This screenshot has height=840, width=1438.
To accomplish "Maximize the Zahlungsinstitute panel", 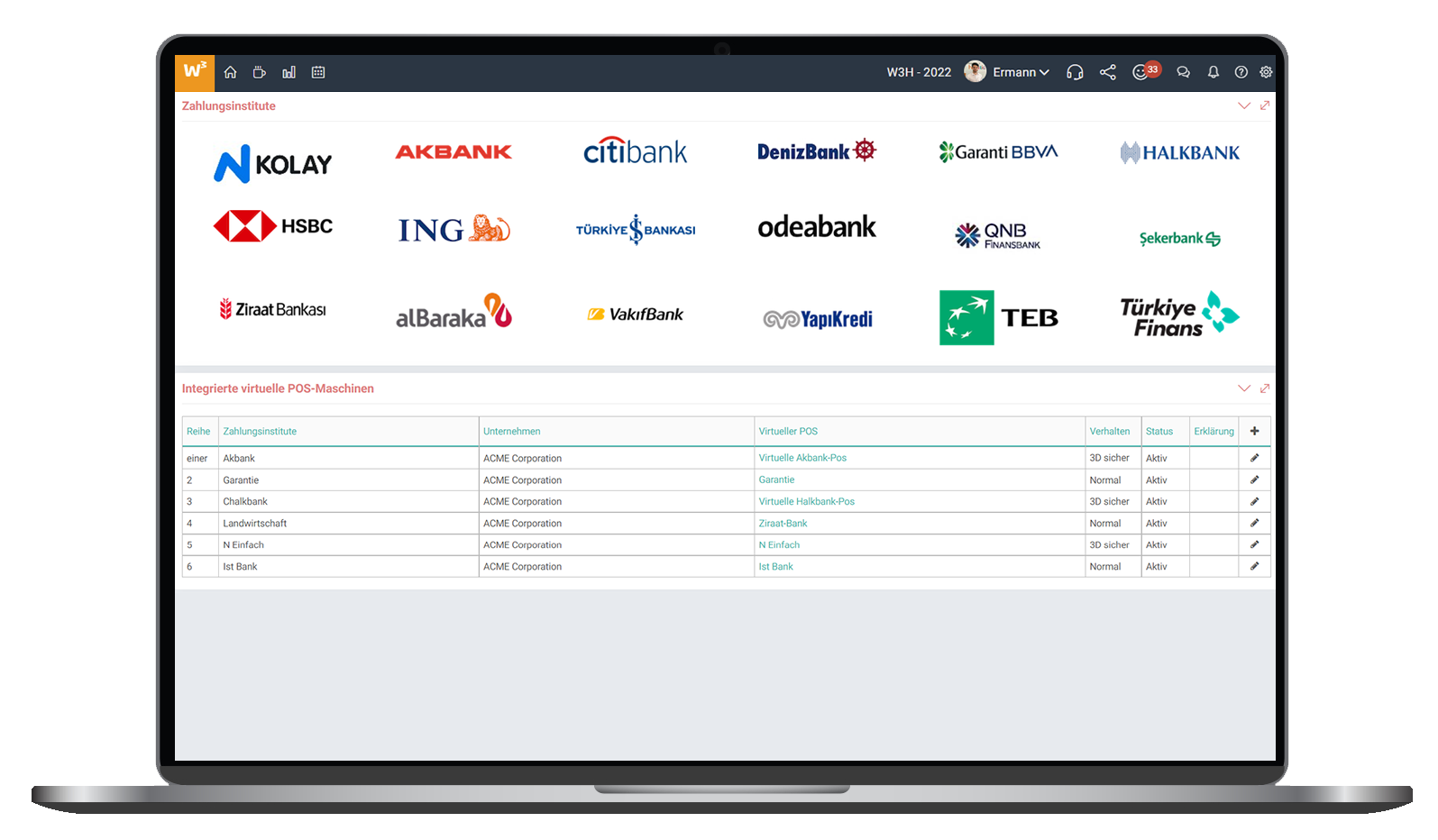I will click(1265, 105).
